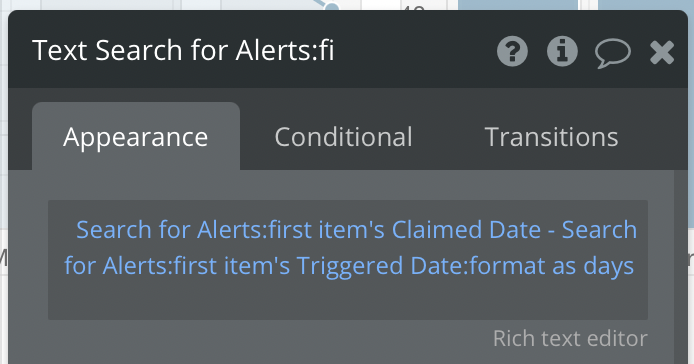The image size is (694, 364).
Task: Select the ":format as days" expression segment
Action: 550,266
